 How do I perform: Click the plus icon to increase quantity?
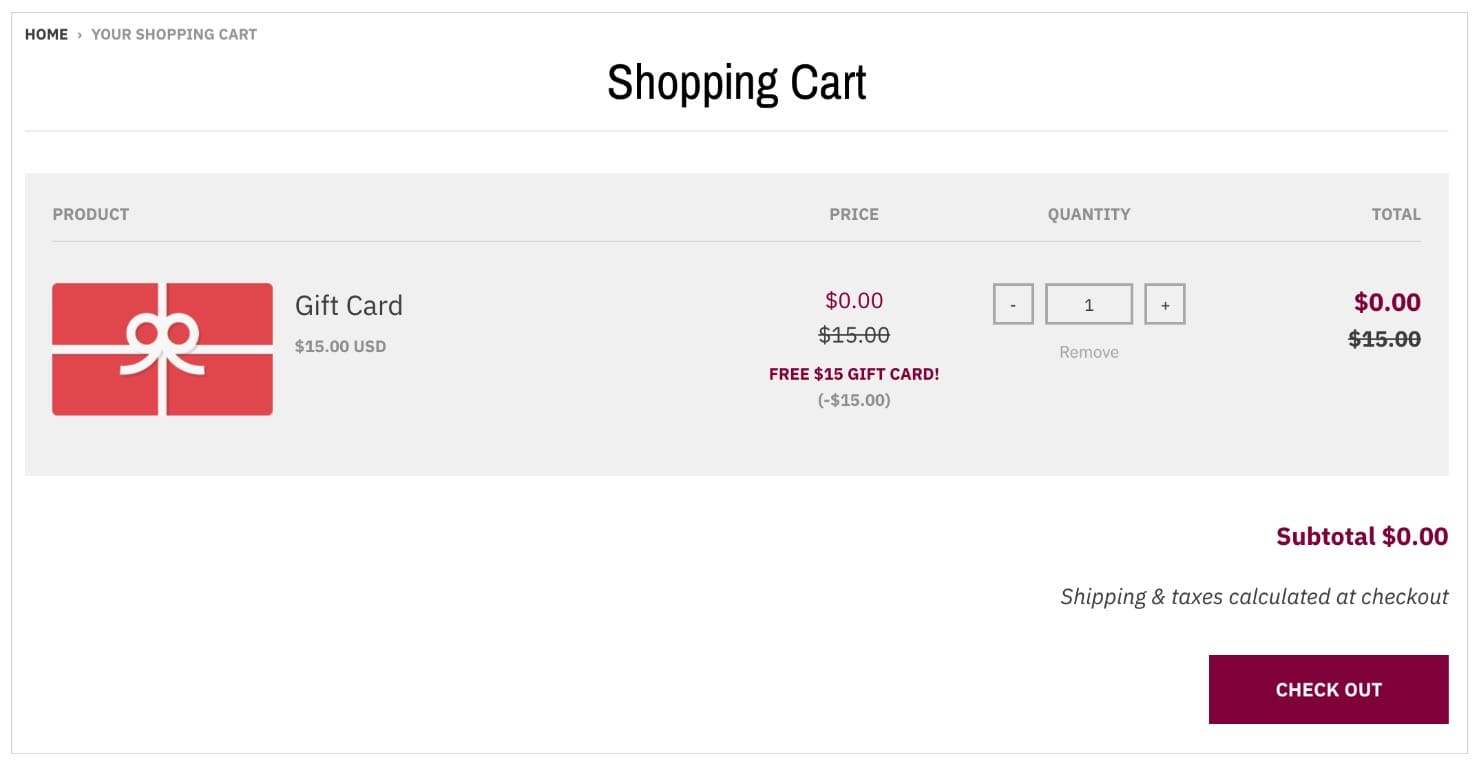(x=1164, y=304)
